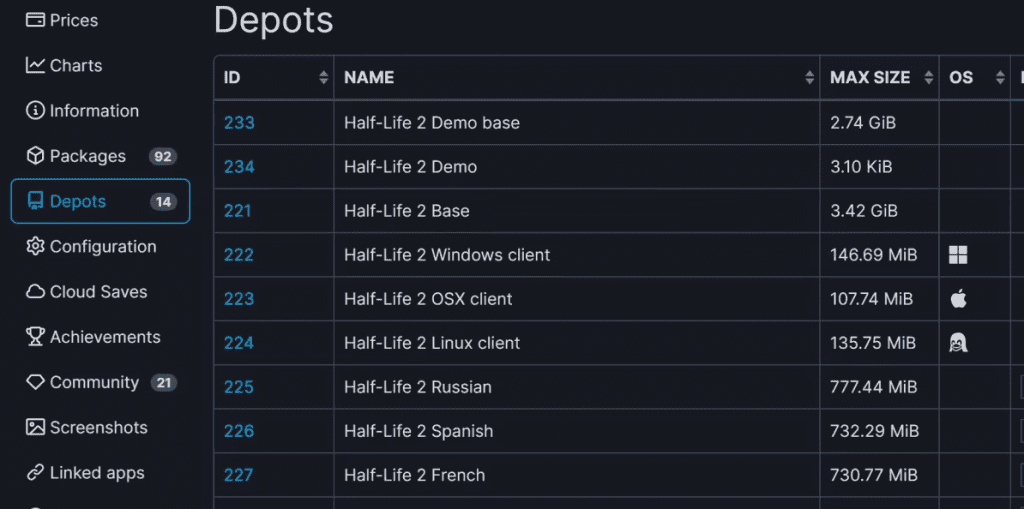
Task: Click the Linux penguin icon in row 224
Action: (958, 343)
